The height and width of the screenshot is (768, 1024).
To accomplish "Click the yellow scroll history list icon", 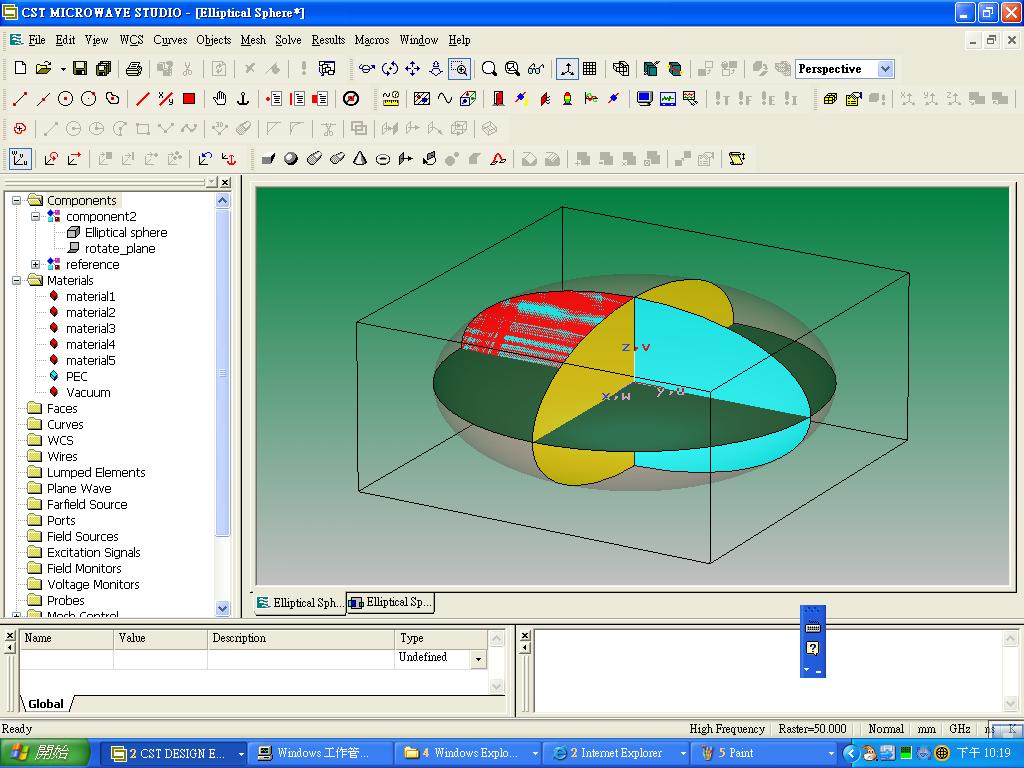I will click(x=737, y=159).
